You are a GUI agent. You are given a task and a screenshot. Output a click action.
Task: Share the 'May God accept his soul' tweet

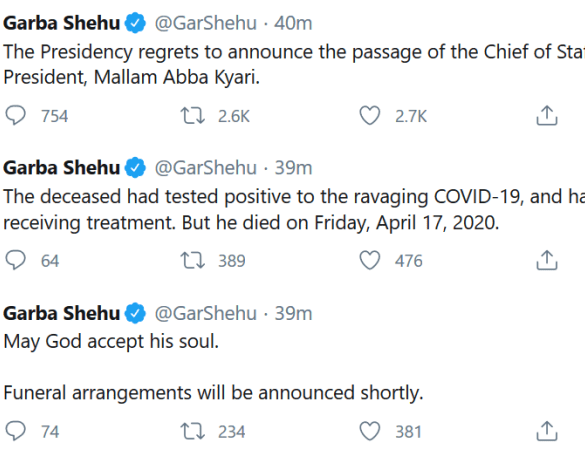[547, 431]
